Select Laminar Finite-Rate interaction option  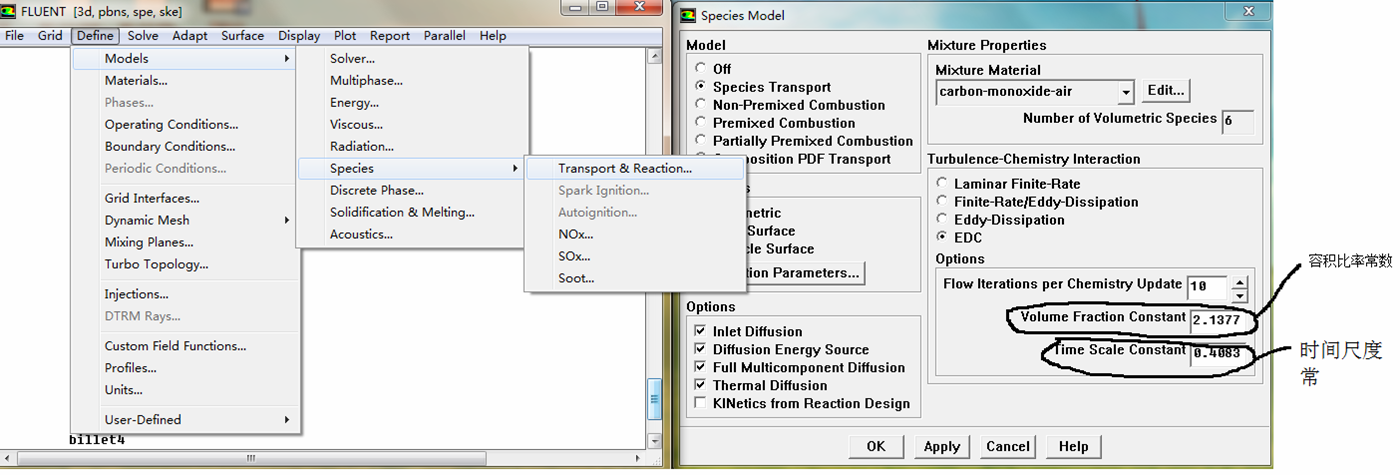tap(942, 184)
